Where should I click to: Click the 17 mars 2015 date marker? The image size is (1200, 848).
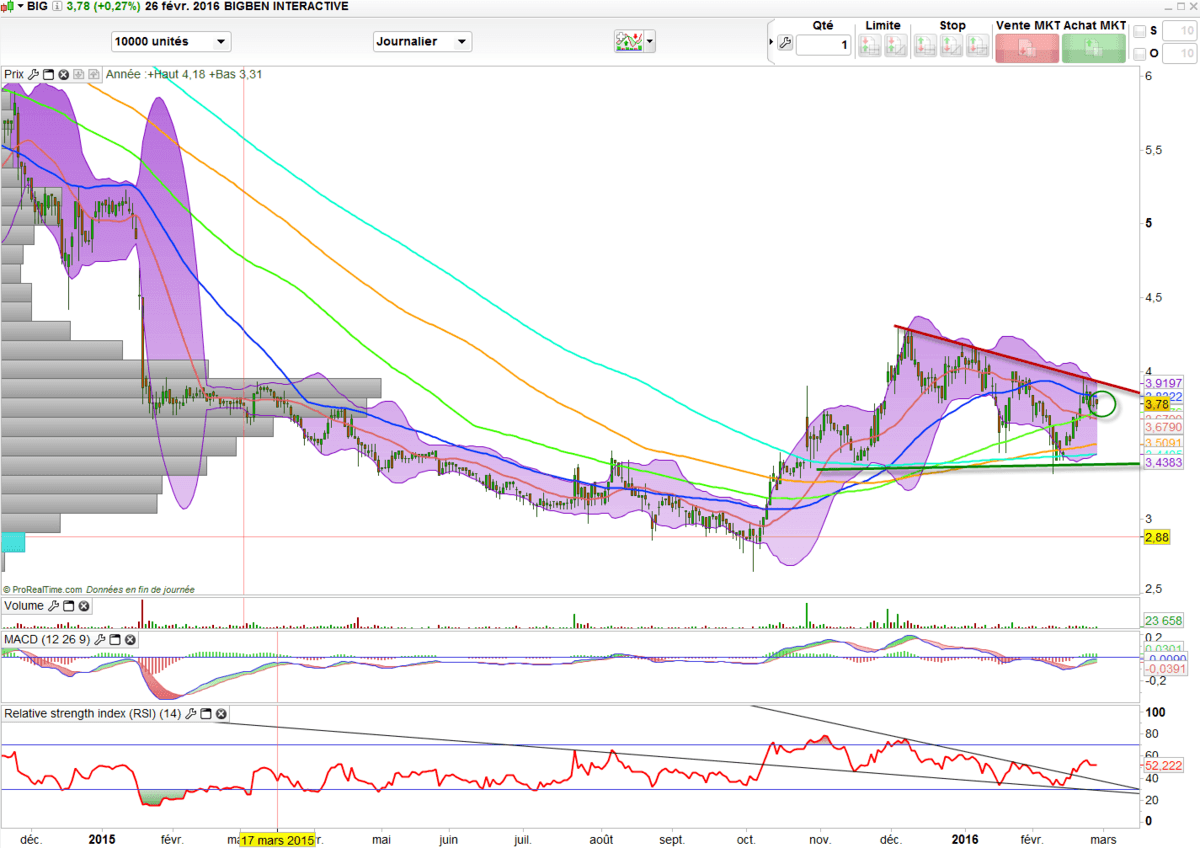point(277,840)
